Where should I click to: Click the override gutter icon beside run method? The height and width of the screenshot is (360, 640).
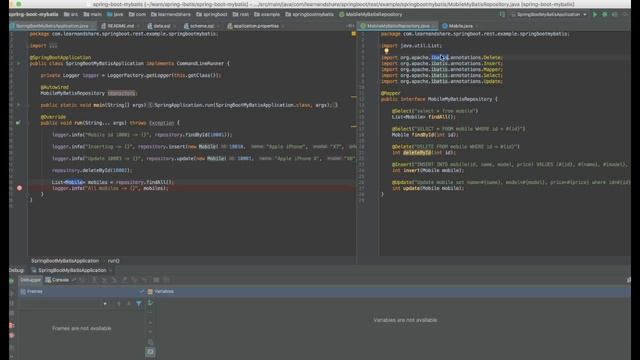[x=18, y=122]
